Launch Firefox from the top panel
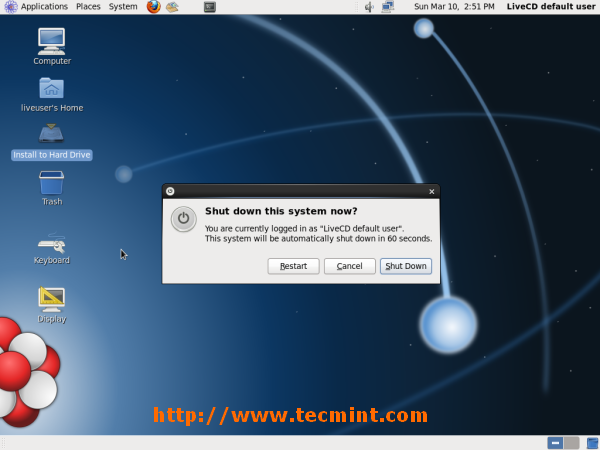This screenshot has width=600, height=450. [153, 7]
